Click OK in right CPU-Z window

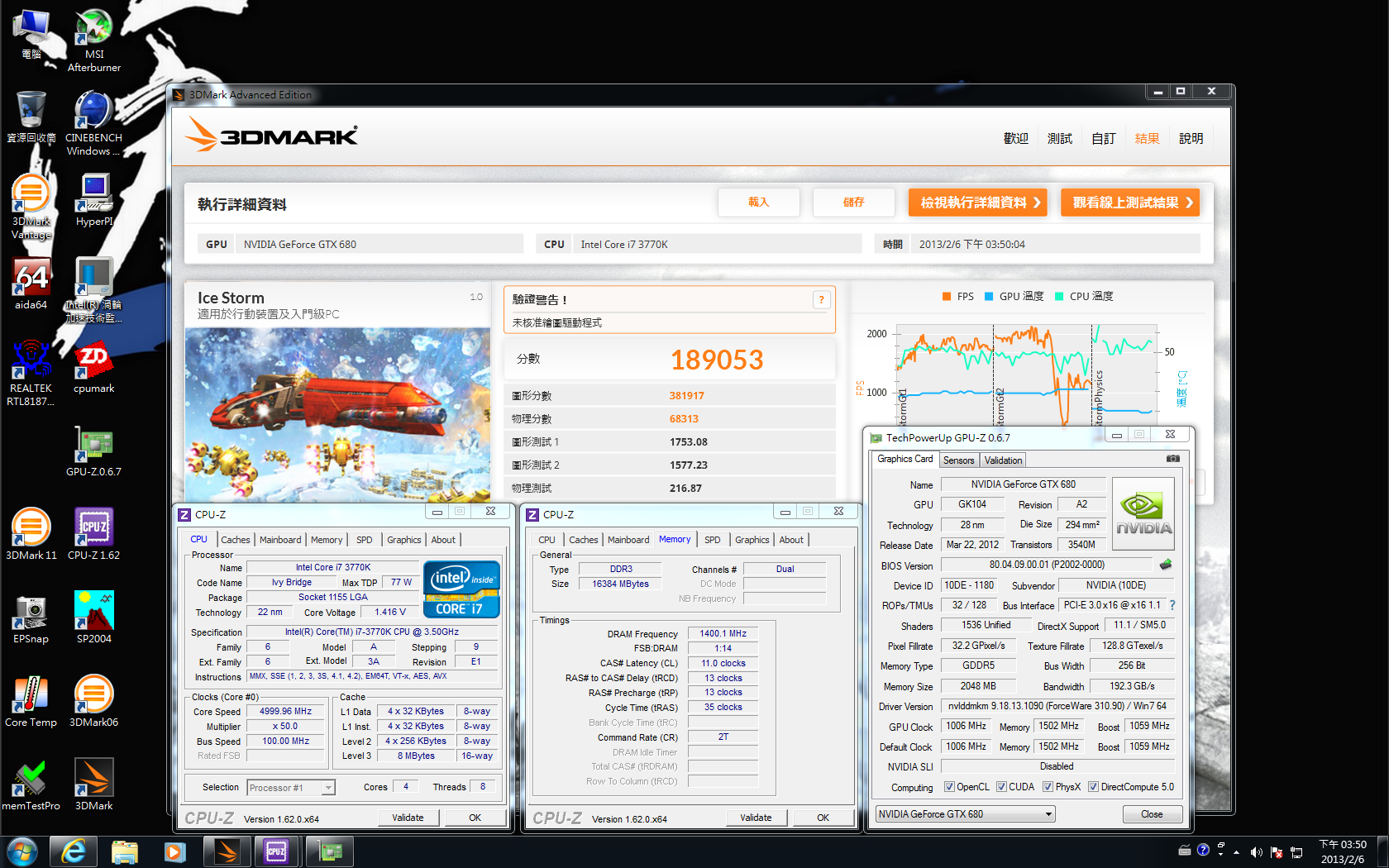[x=823, y=818]
